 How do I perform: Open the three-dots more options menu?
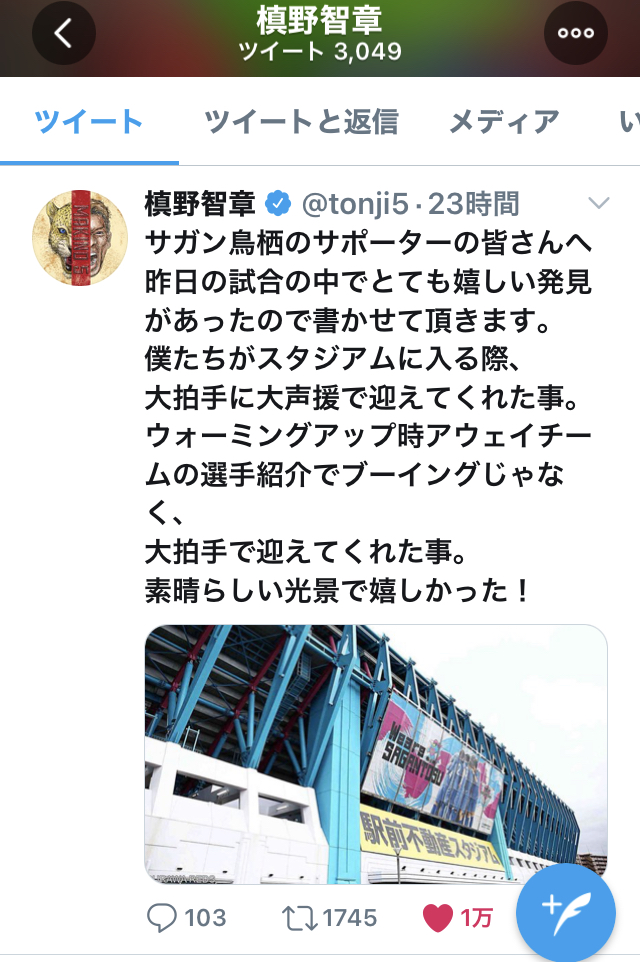[576, 33]
